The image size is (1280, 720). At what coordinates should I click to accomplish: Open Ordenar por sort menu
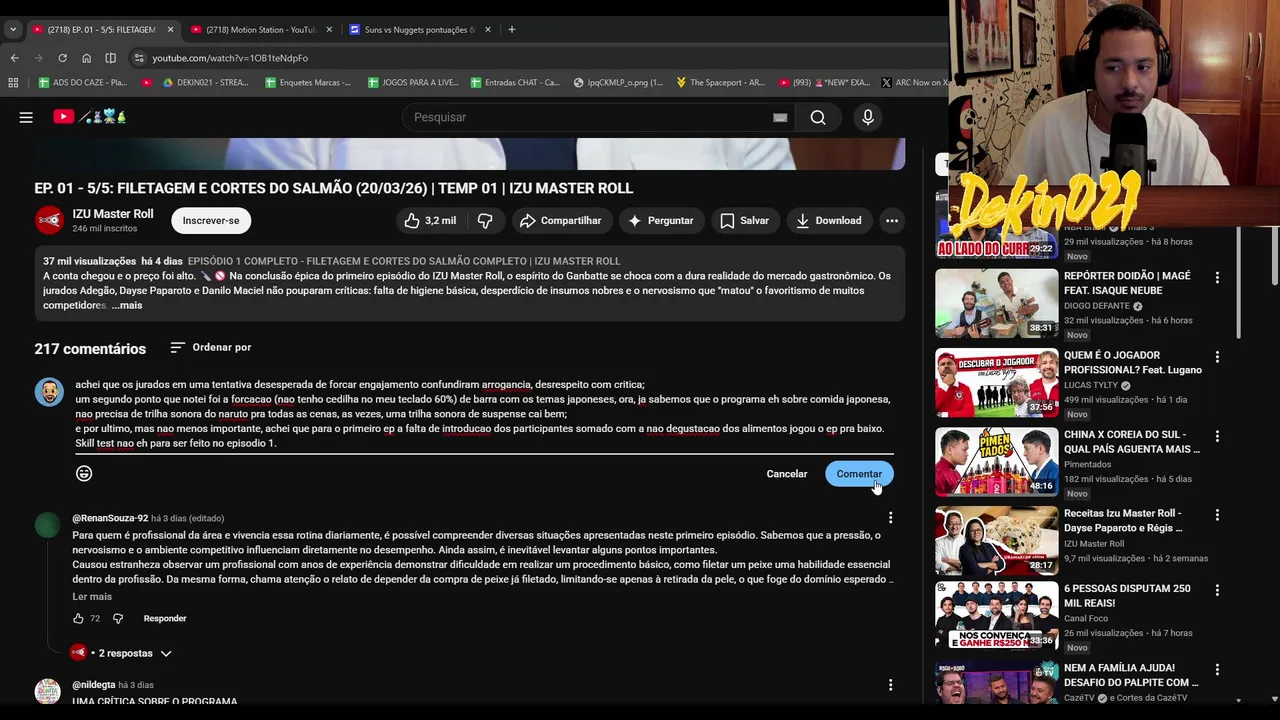point(210,347)
